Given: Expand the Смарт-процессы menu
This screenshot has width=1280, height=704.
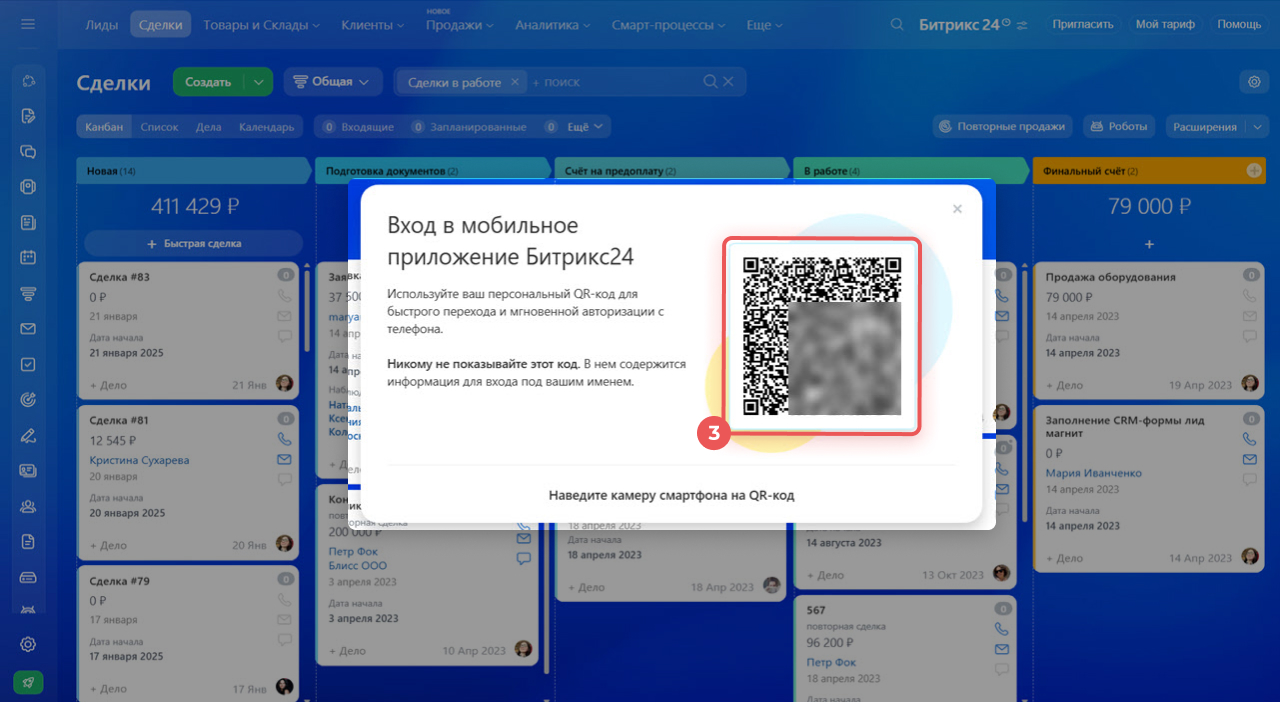Looking at the screenshot, I should tap(668, 24).
